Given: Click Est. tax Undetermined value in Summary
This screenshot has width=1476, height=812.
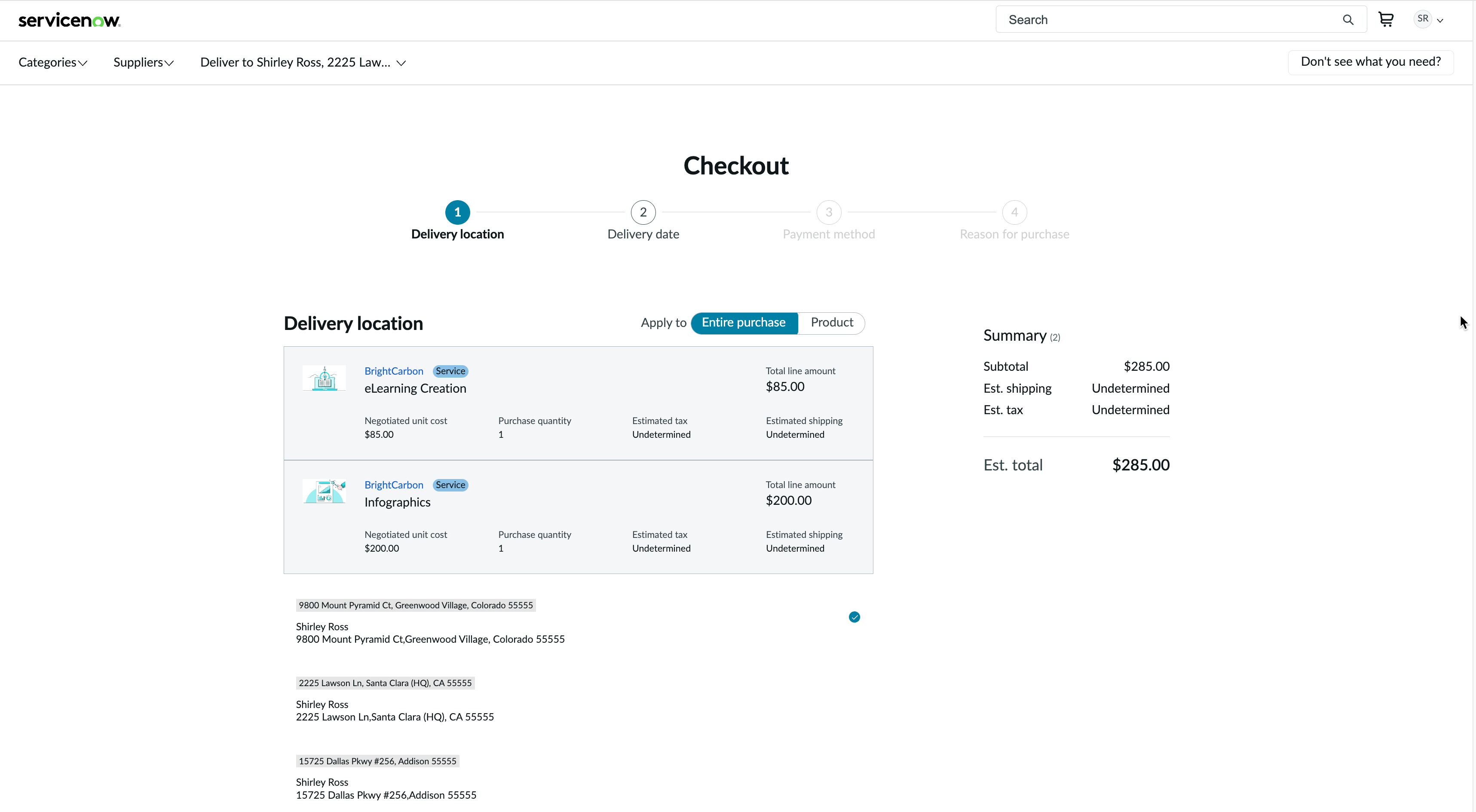Looking at the screenshot, I should coord(1130,410).
